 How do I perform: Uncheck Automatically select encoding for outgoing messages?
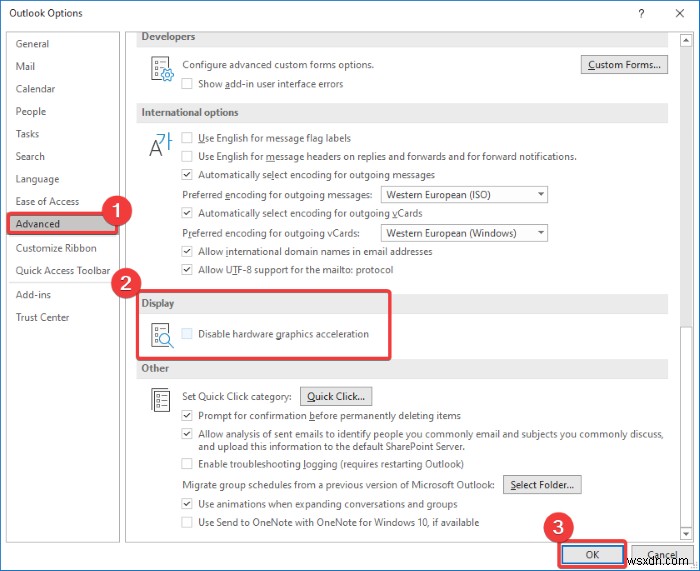coord(187,175)
